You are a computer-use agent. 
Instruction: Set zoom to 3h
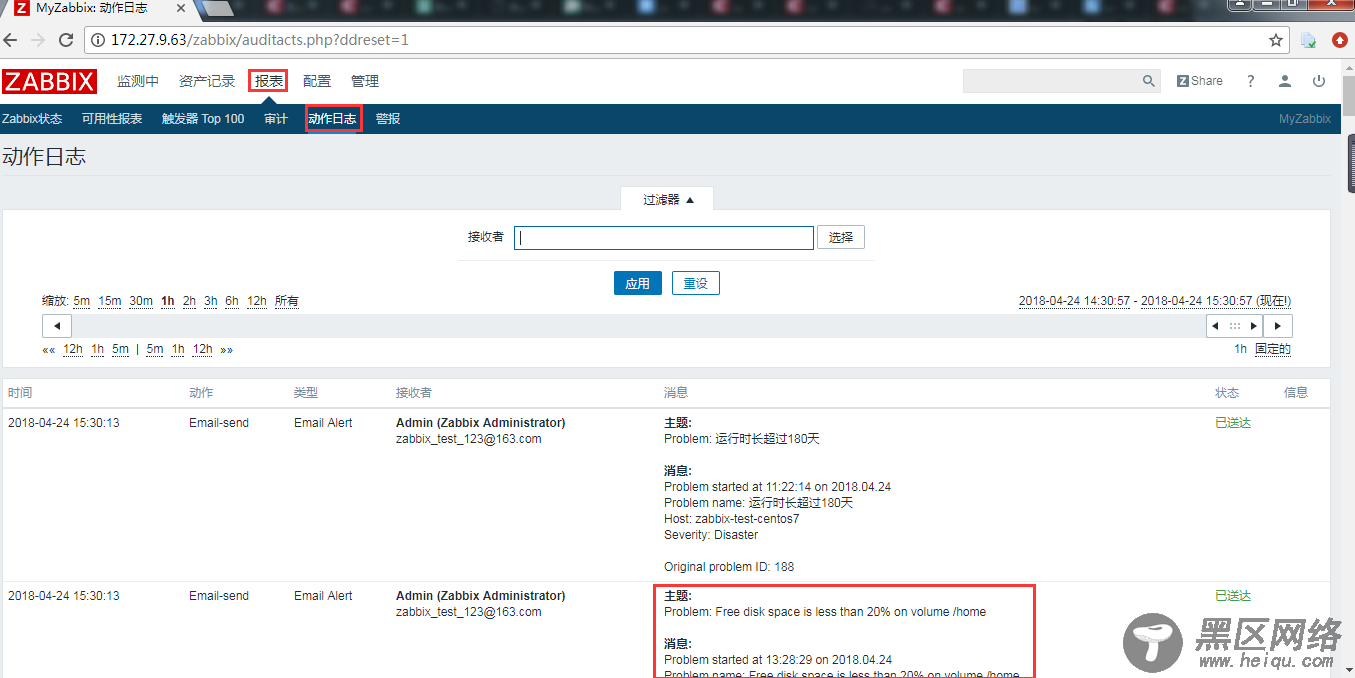click(211, 301)
